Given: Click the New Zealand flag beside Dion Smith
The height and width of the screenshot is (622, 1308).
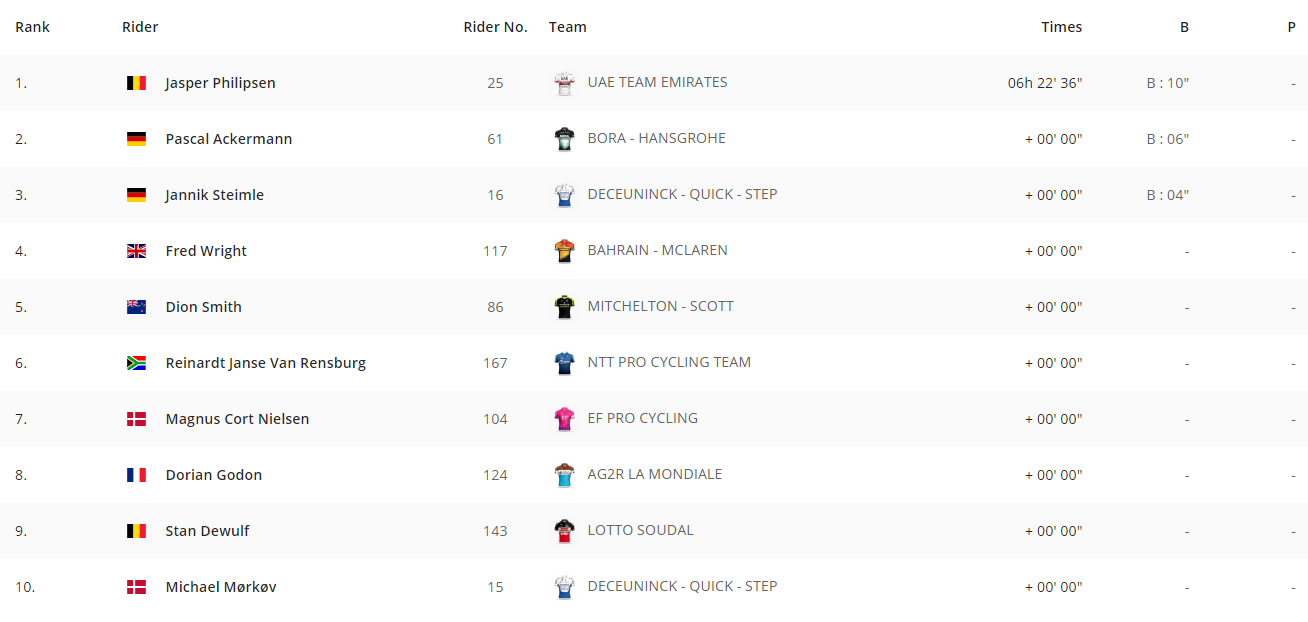Looking at the screenshot, I should coord(136,307).
